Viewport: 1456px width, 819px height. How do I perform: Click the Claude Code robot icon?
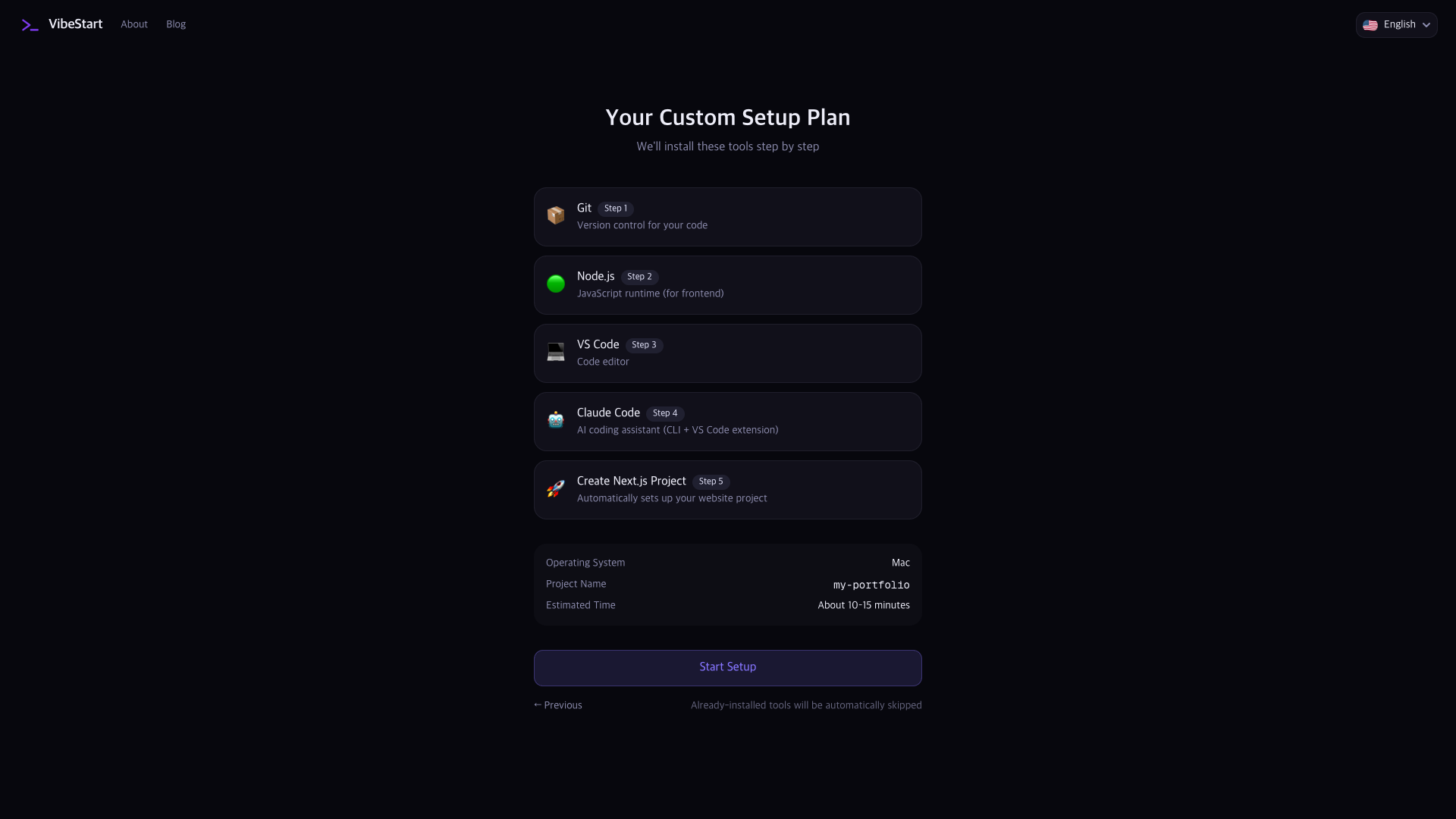click(556, 421)
